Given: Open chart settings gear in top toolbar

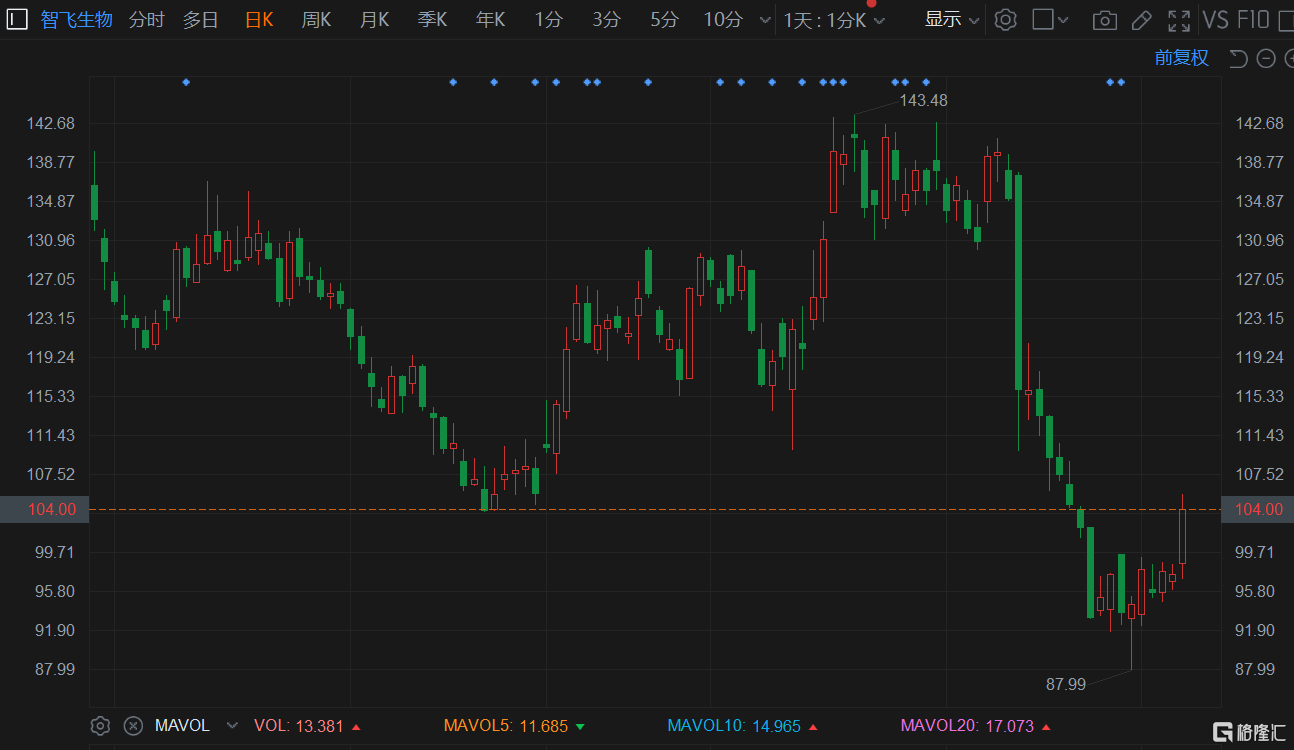Looking at the screenshot, I should (1006, 20).
